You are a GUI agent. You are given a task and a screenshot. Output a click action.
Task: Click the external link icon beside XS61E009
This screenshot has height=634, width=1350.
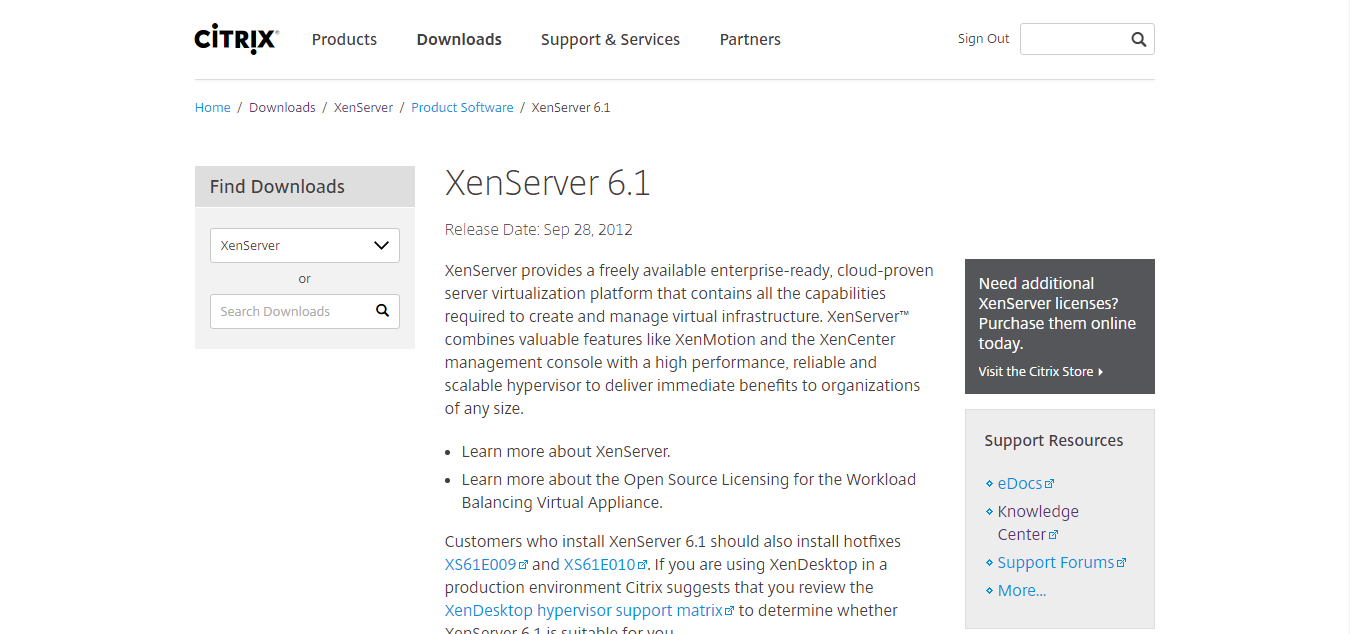pos(523,565)
